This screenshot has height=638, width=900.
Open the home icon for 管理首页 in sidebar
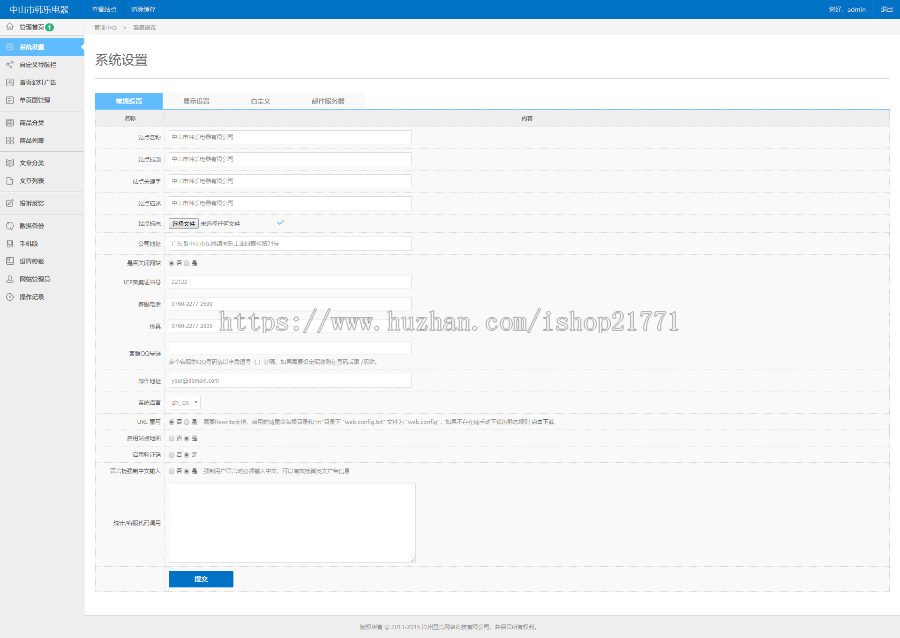coord(10,26)
